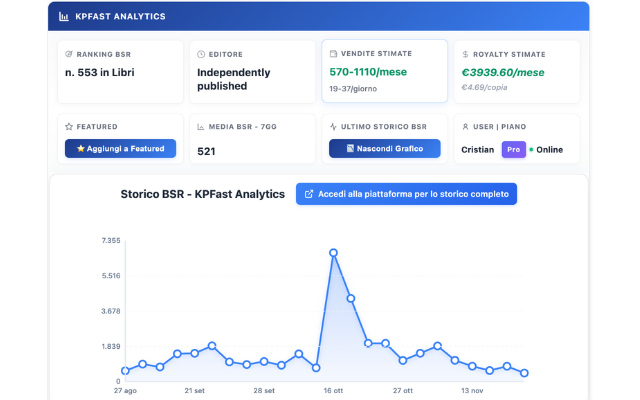Click the Royalty Stimate dollar icon
This screenshot has width=640, height=400.
click(465, 54)
